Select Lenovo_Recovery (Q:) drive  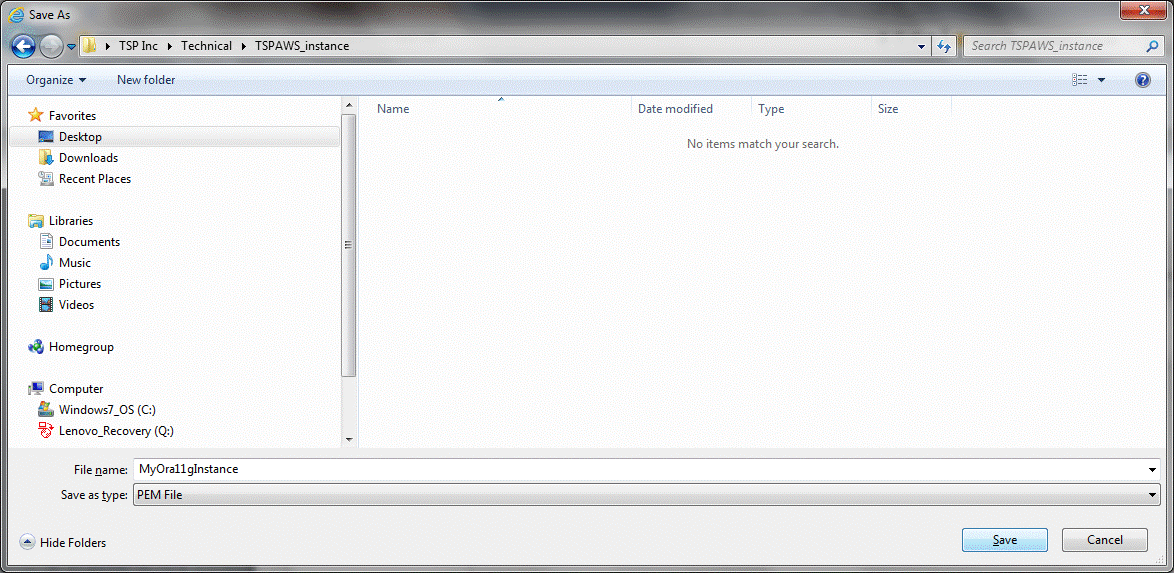pyautogui.click(x=116, y=431)
